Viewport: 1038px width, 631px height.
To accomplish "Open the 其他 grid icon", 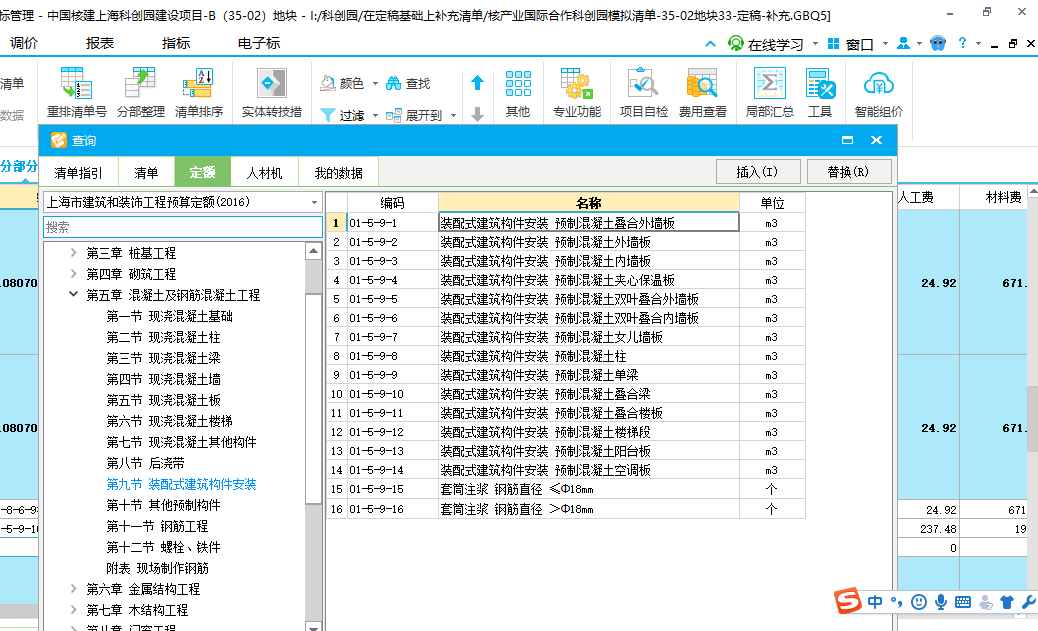I will click(518, 84).
